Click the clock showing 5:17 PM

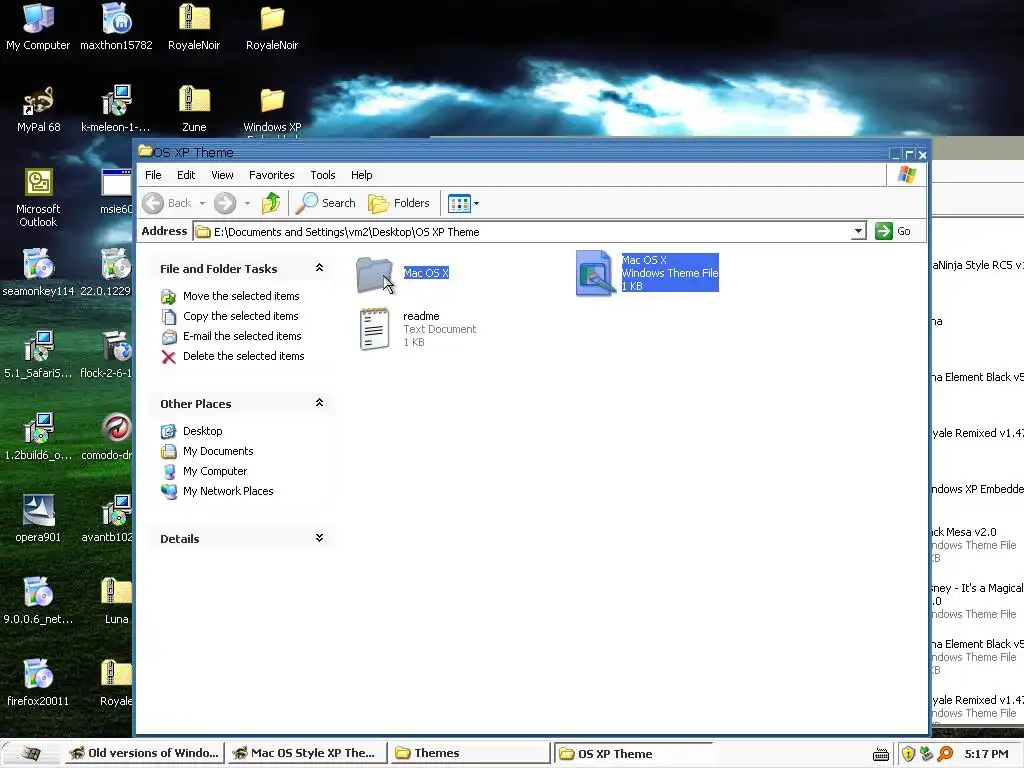point(986,754)
